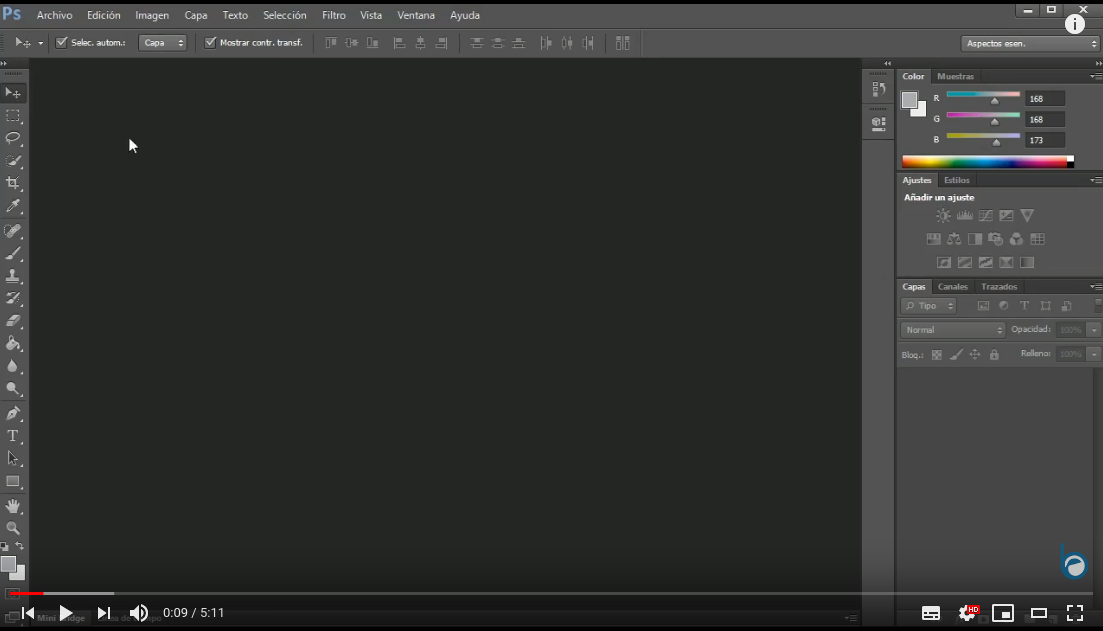Add a Brightness/Contrast adjustment
The width and height of the screenshot is (1103, 631).
tap(943, 215)
